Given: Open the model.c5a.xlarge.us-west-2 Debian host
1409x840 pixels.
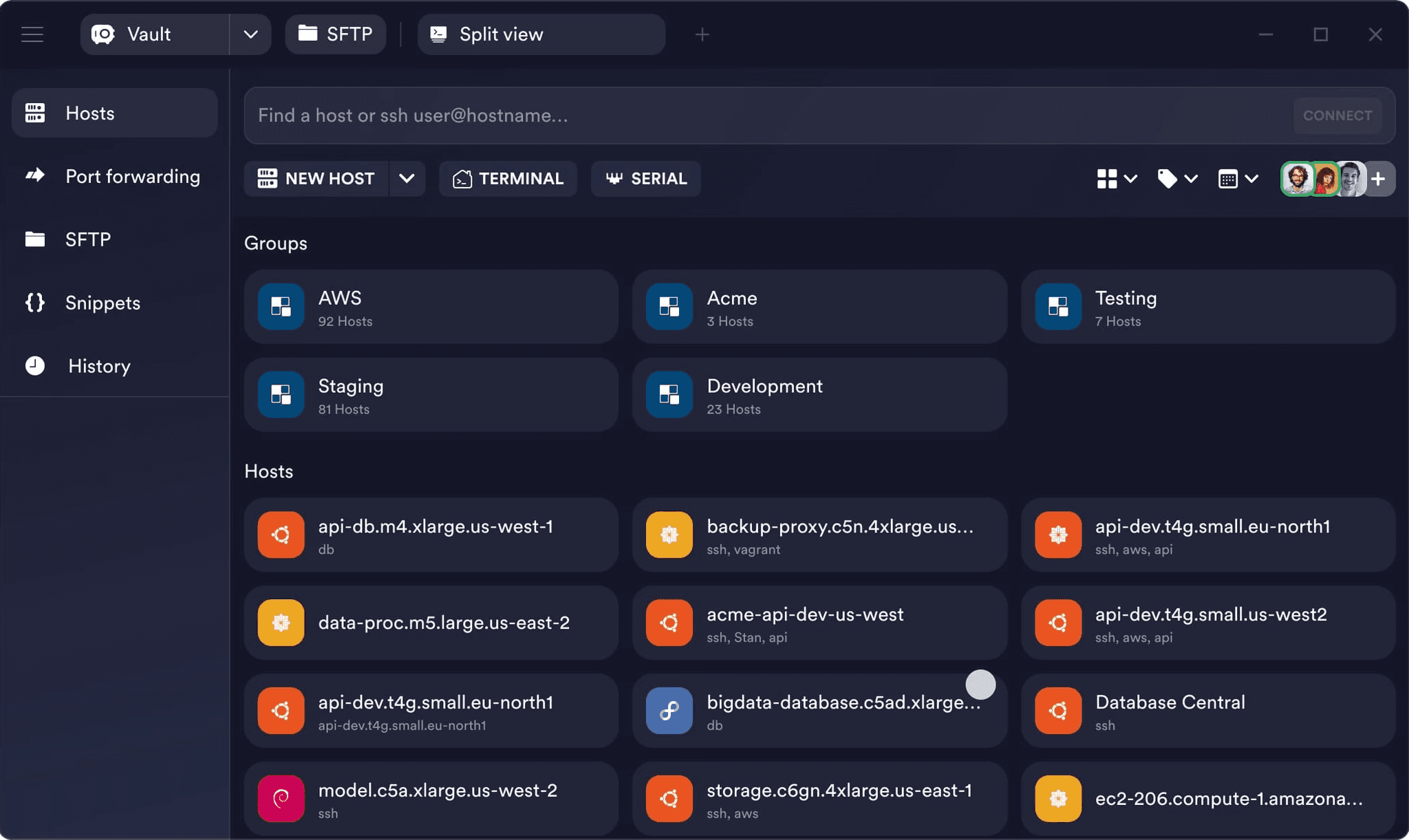Looking at the screenshot, I should click(x=431, y=798).
